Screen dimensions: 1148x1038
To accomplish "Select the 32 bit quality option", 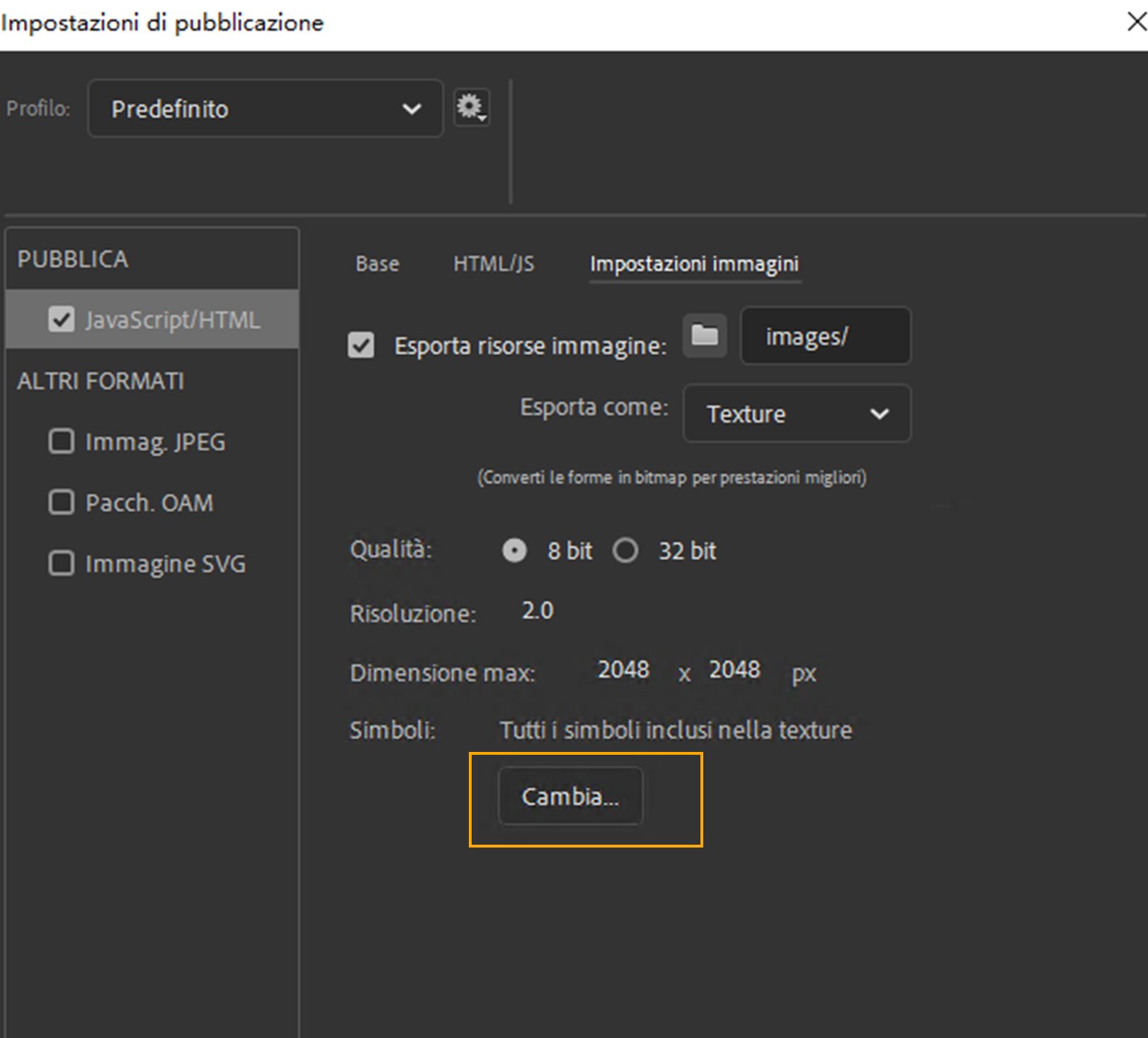I will [x=625, y=550].
